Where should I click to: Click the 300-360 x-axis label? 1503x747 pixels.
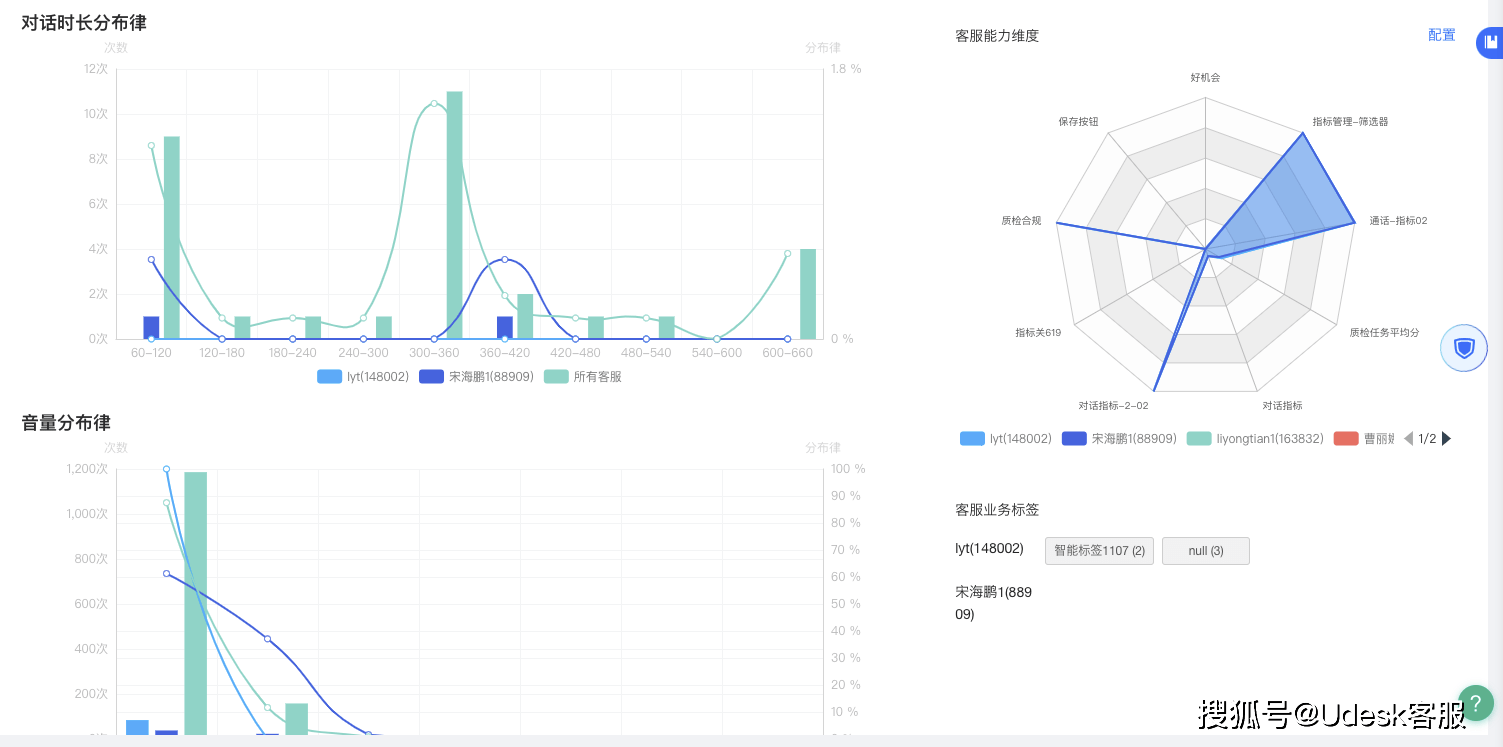(434, 353)
